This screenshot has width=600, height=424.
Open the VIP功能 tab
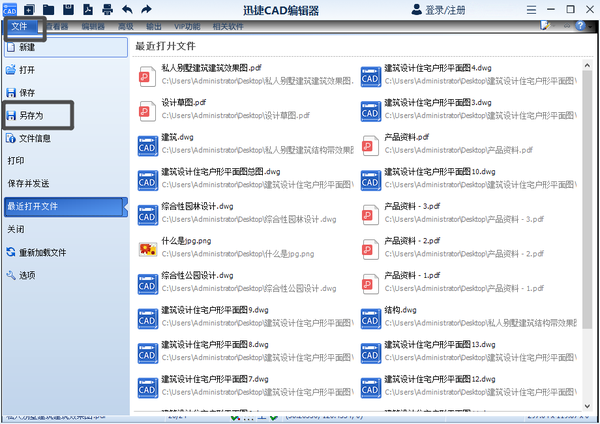pyautogui.click(x=187, y=26)
